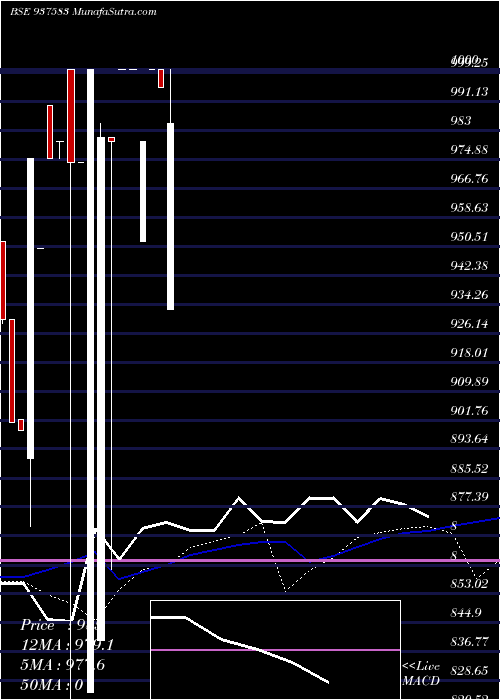Image resolution: width=500 pixels, height=700 pixels.
Task: Click the 5MA value legend text
Action: coord(62,665)
